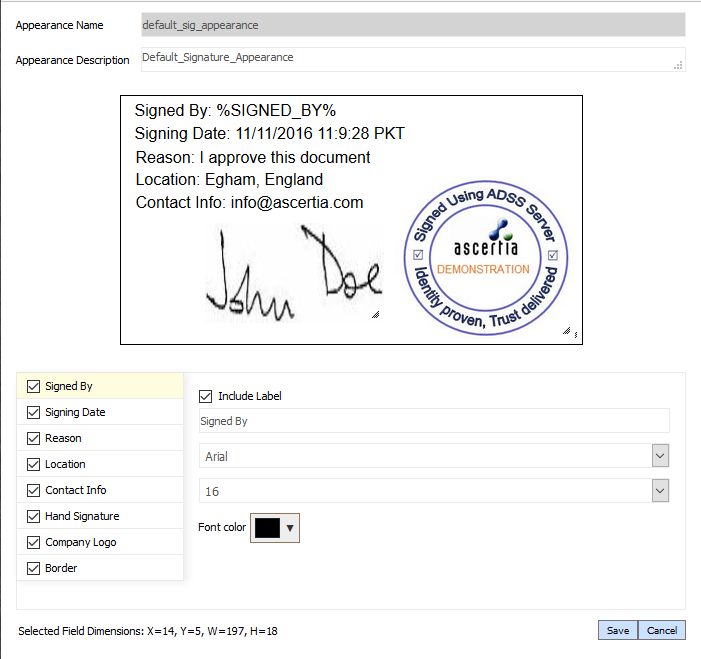Disable the Include Label checkbox
701x659 pixels.
point(206,396)
